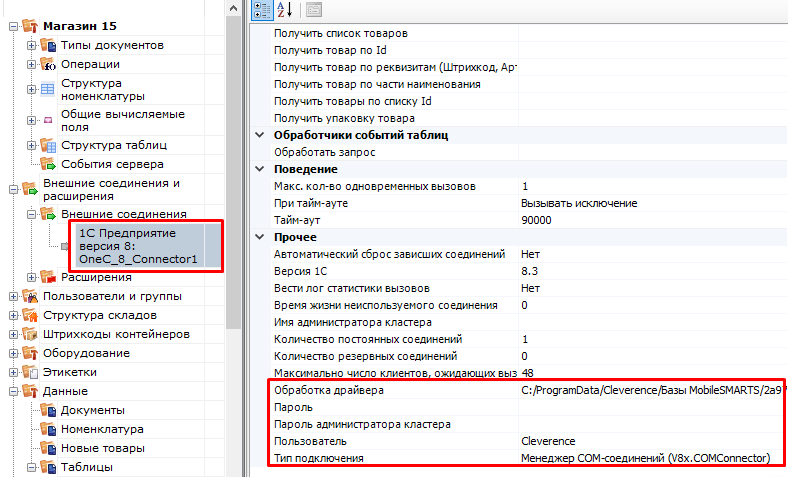Collapse the Внешние соединения и расширения node

14,189
